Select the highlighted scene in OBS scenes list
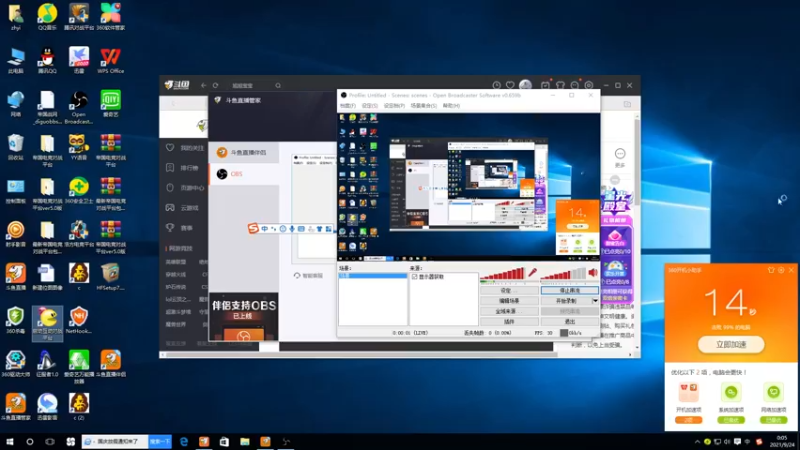Image resolution: width=800 pixels, height=450 pixels. tap(372, 276)
